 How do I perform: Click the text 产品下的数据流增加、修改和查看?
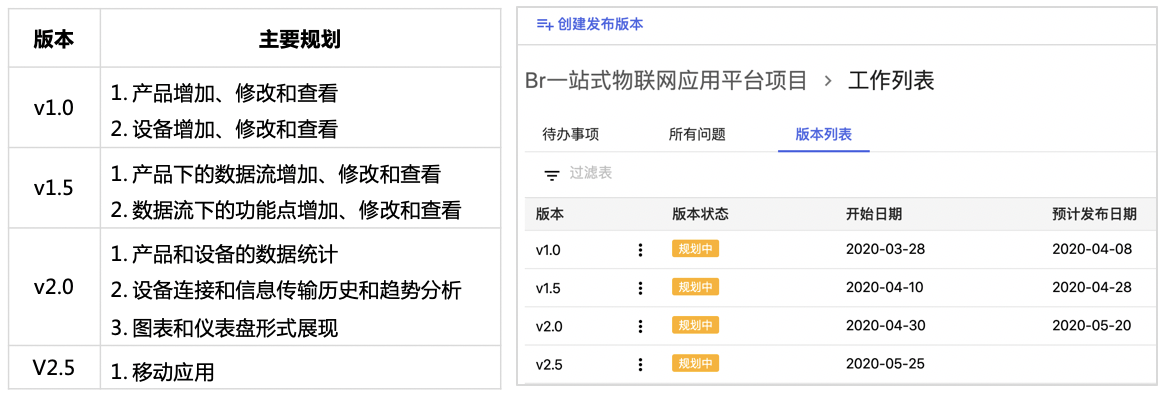click(287, 175)
